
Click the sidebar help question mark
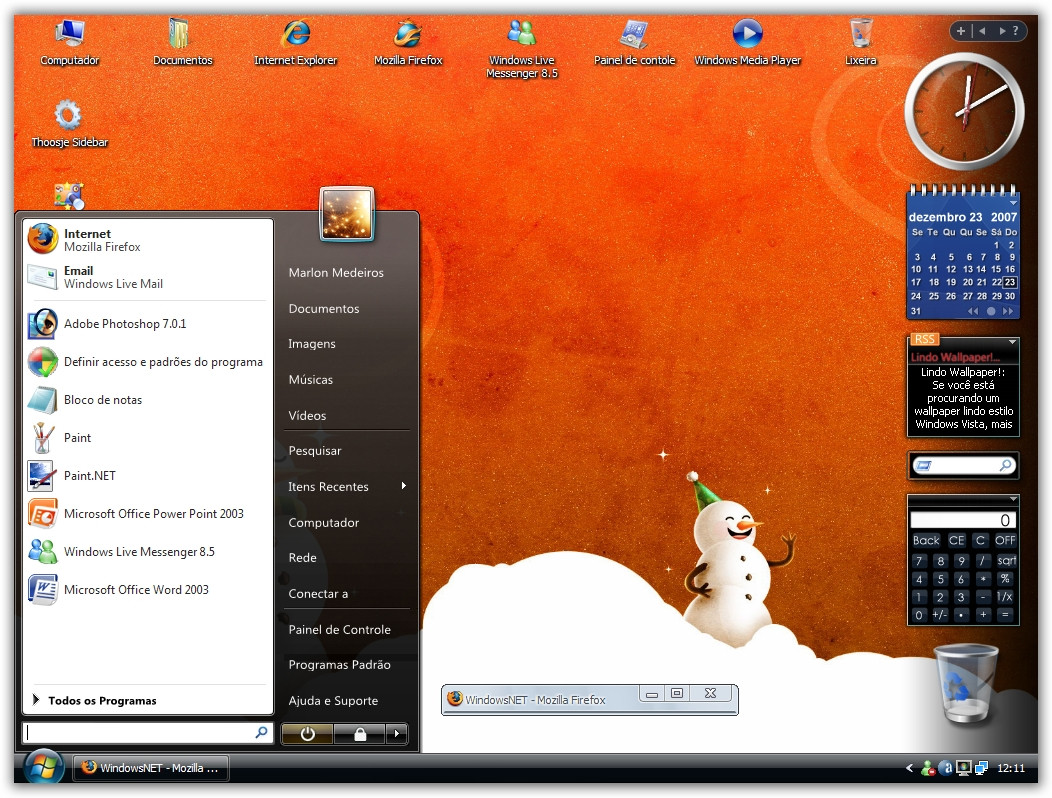click(1015, 31)
